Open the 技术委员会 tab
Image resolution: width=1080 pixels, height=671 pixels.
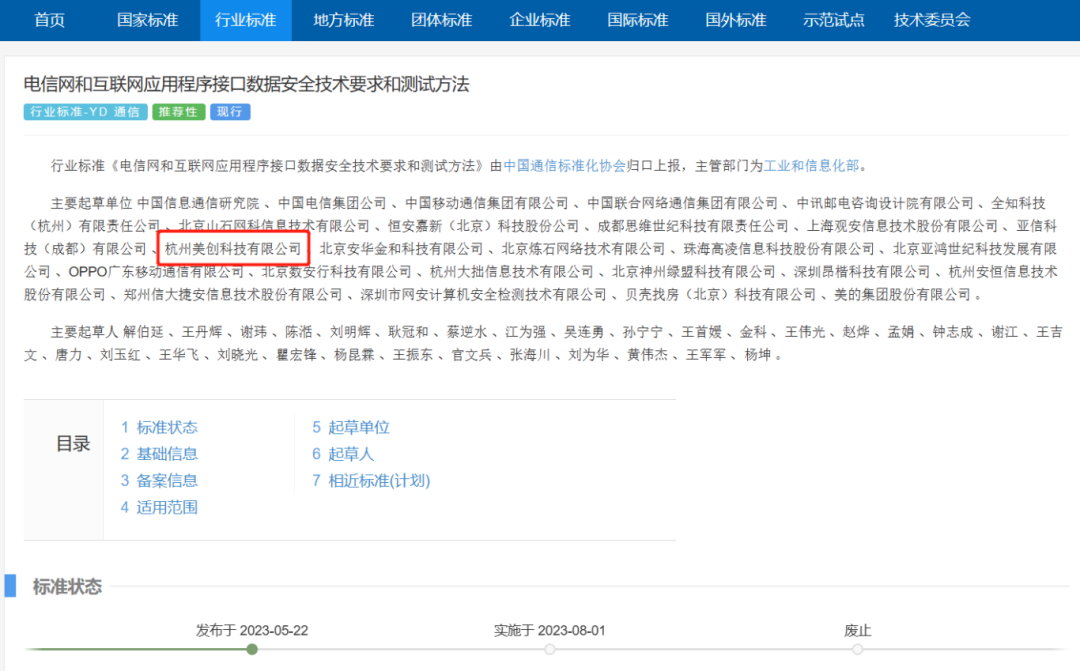[x=932, y=20]
